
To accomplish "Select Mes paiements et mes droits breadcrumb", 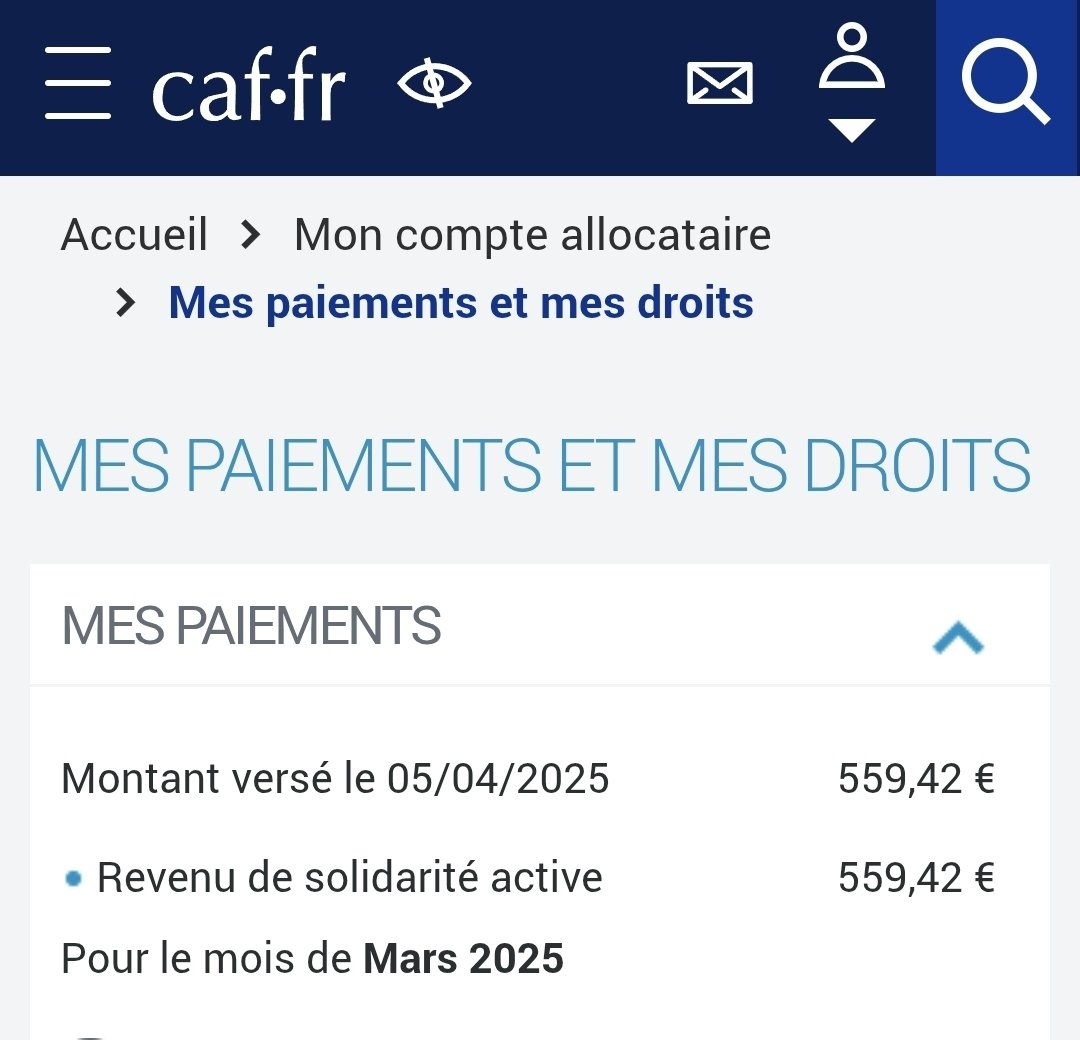I will (461, 303).
